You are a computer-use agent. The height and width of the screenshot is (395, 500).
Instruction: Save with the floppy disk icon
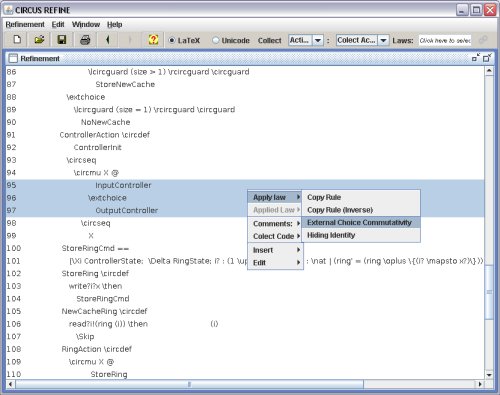[62, 40]
